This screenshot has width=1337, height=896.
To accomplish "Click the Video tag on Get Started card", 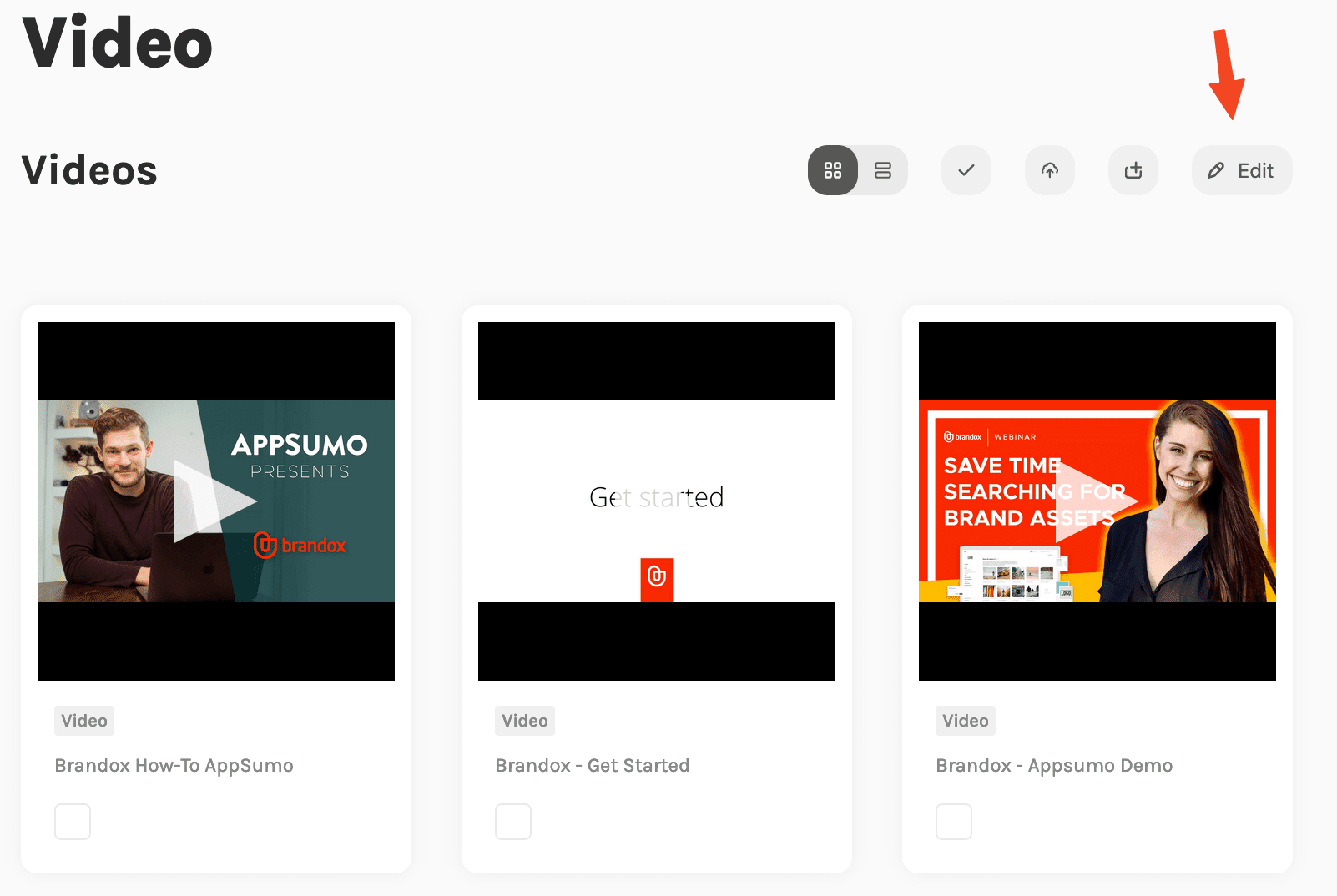I will pyautogui.click(x=525, y=721).
